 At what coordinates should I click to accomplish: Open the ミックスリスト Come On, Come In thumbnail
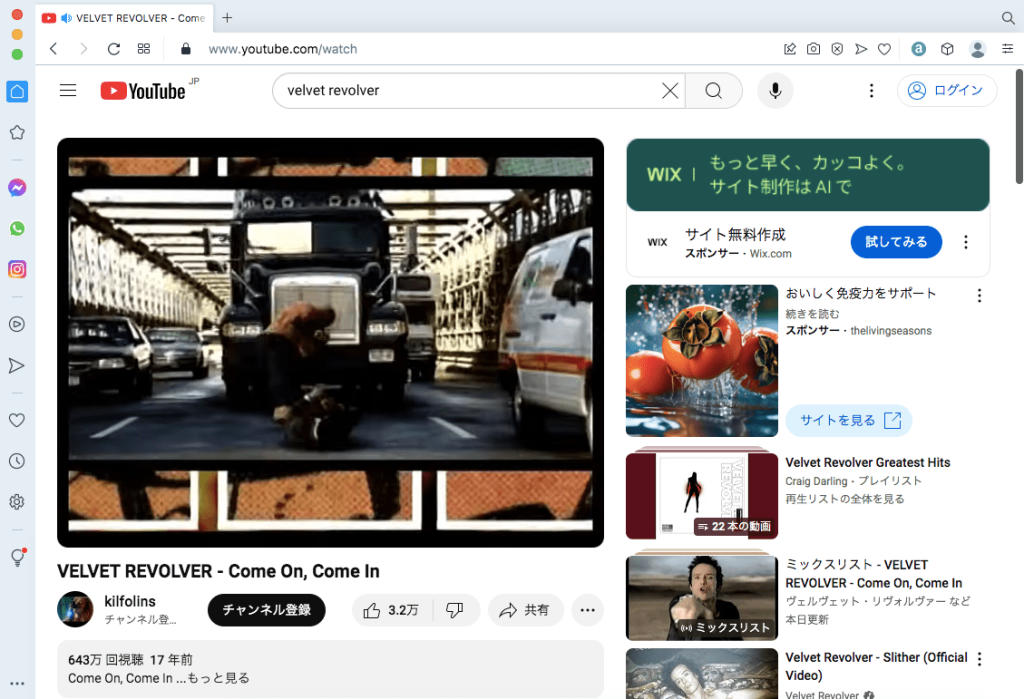pos(702,596)
